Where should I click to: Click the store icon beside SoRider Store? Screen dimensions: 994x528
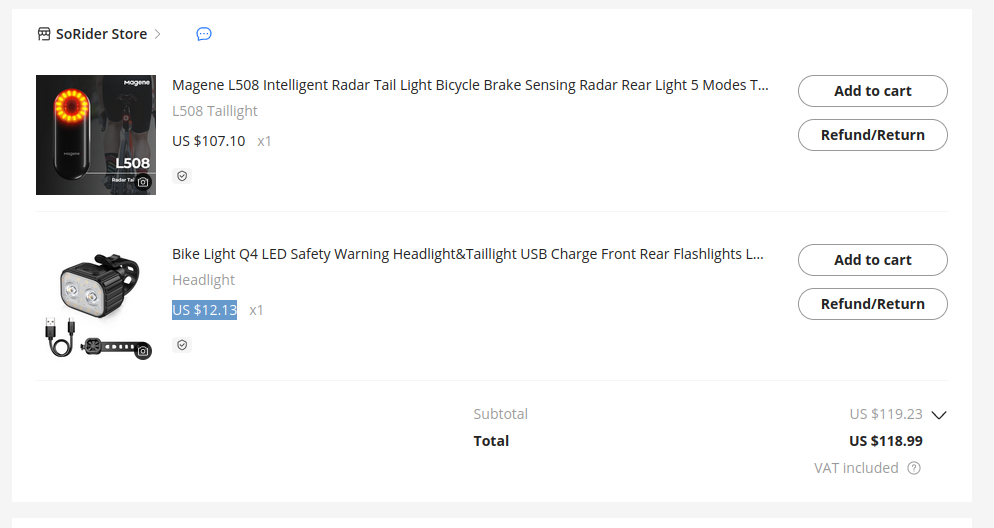tap(44, 34)
